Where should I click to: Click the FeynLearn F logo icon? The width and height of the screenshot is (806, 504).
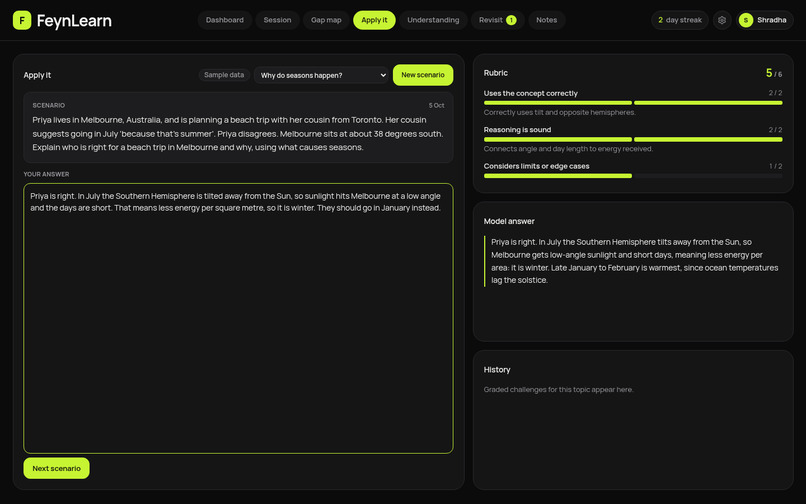coord(22,21)
